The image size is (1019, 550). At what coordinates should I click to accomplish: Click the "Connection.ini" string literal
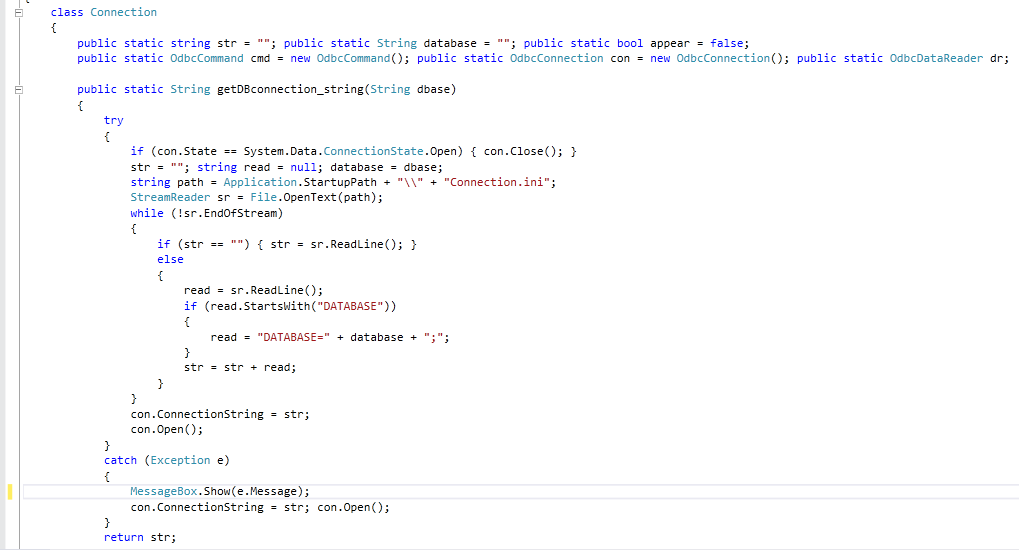click(x=497, y=183)
